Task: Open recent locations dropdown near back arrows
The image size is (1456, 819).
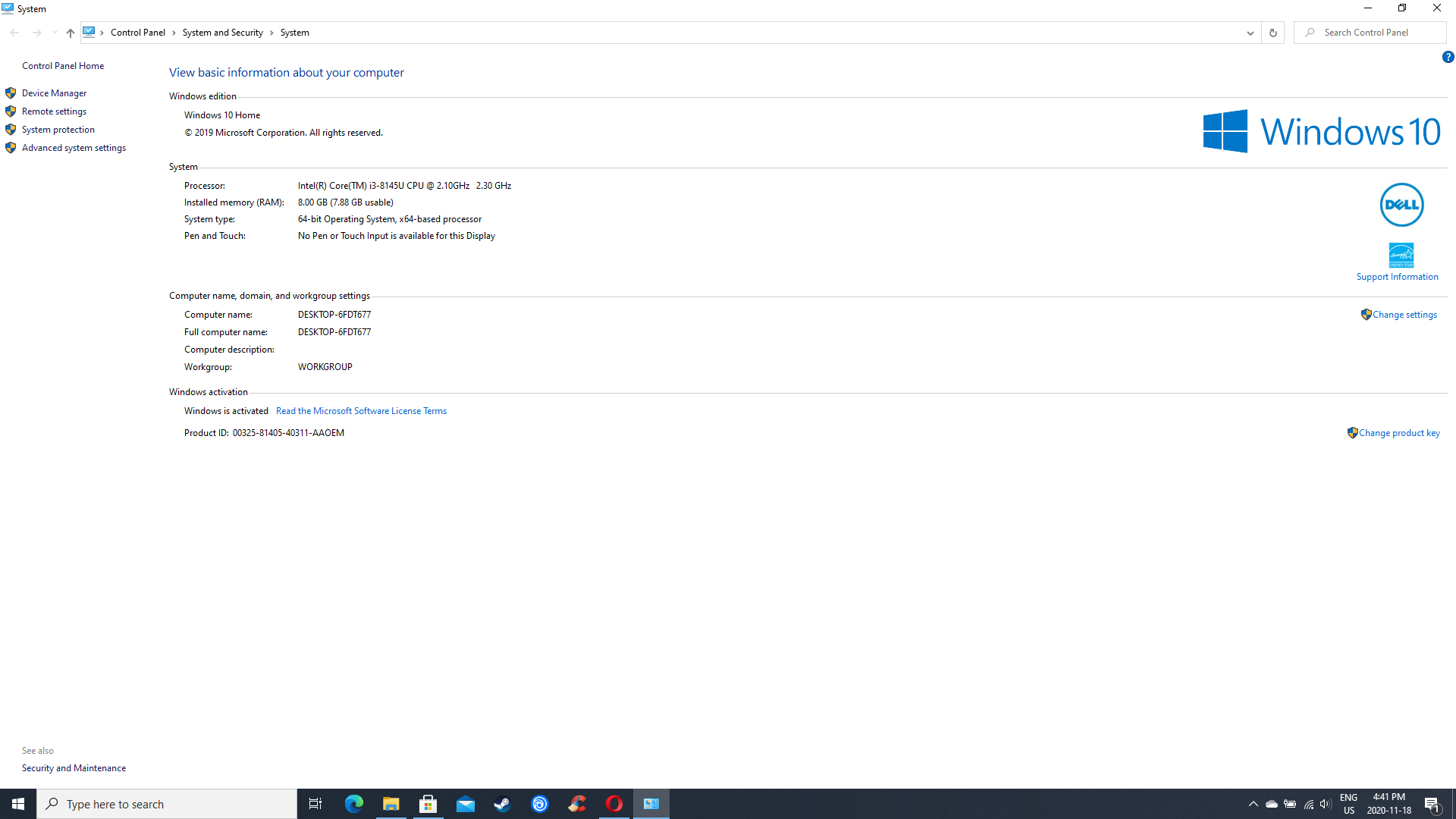Action: [54, 33]
